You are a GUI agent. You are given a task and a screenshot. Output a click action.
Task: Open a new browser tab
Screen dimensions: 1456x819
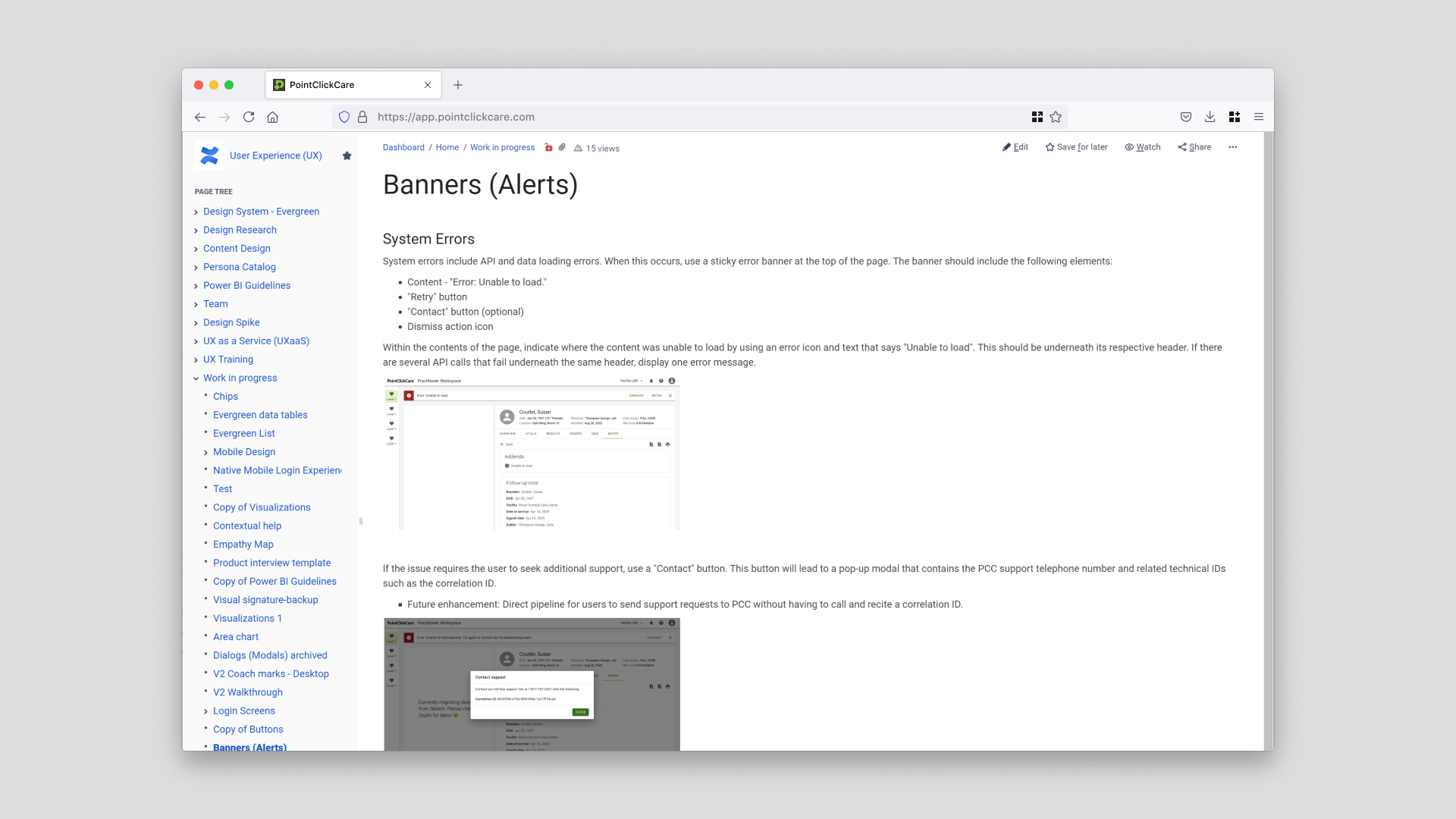coord(458,85)
